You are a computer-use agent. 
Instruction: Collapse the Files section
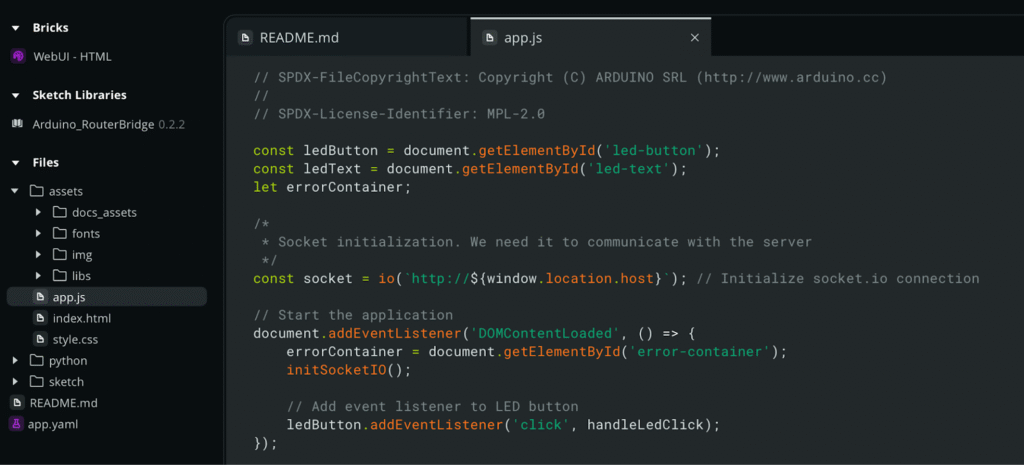[x=16, y=162]
